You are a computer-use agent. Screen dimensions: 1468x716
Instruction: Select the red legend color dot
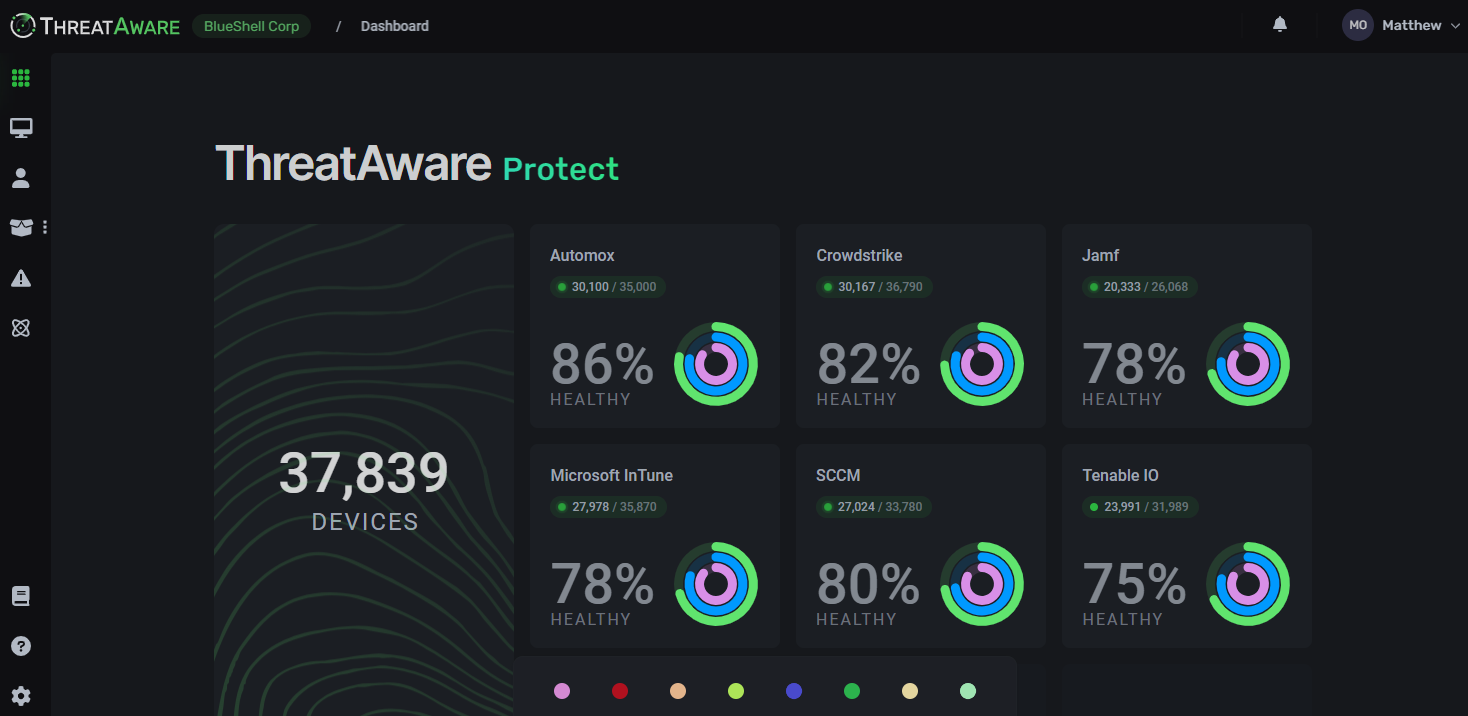(620, 691)
